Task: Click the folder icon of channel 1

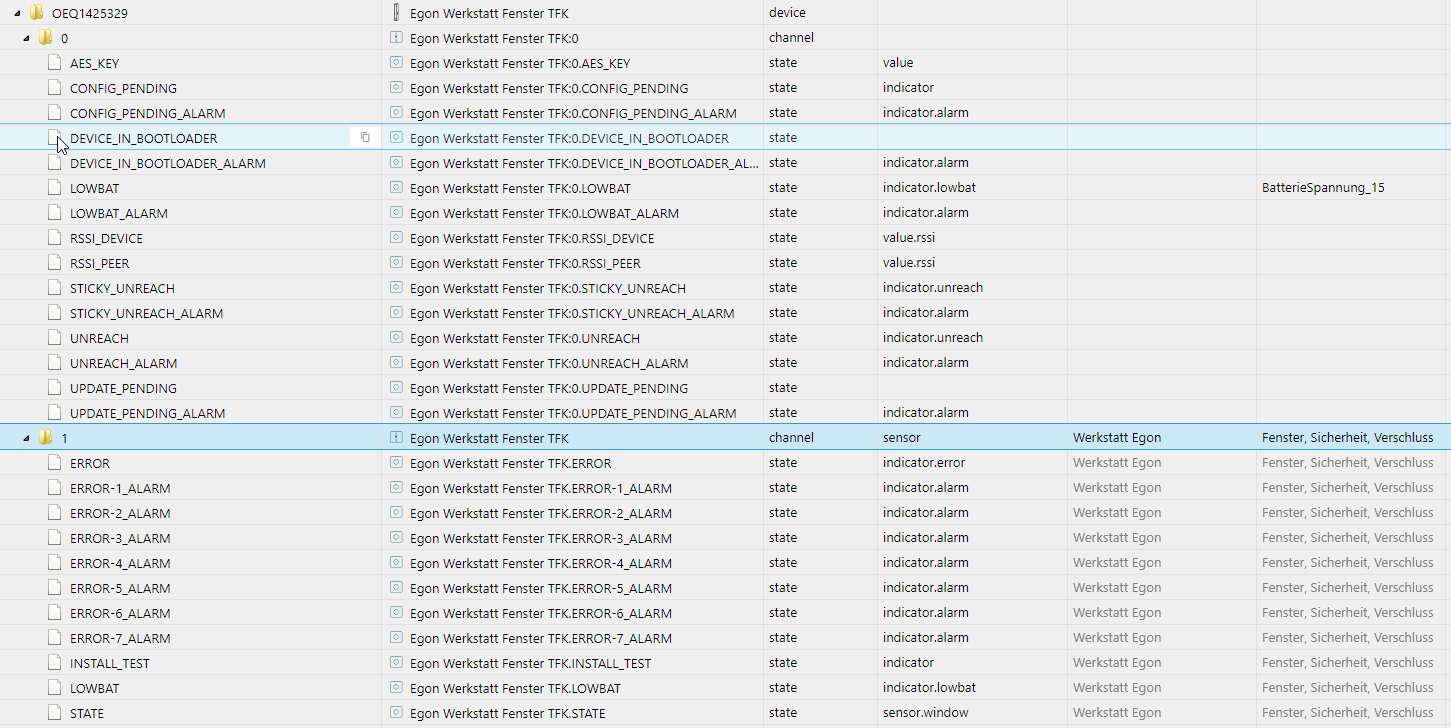Action: click(46, 438)
